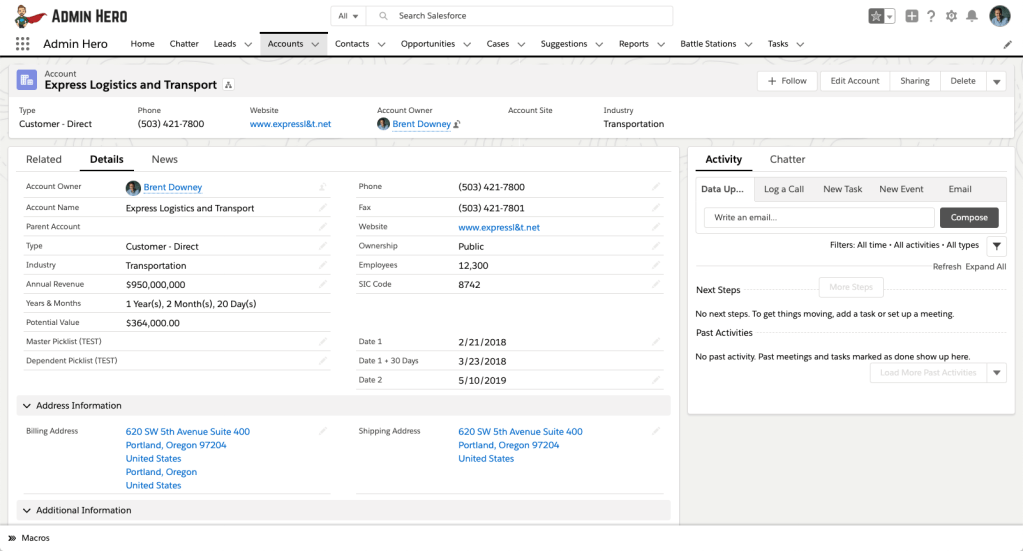Click the account hierarchy icon beside account name
The height and width of the screenshot is (551, 1023).
228,86
